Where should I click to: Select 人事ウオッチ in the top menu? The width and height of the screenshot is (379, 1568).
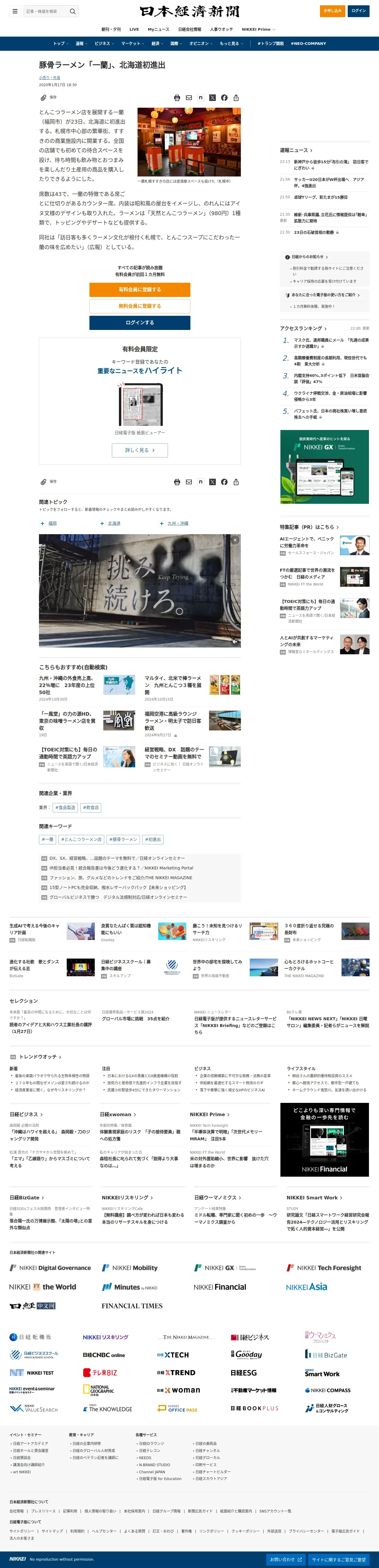click(x=221, y=29)
